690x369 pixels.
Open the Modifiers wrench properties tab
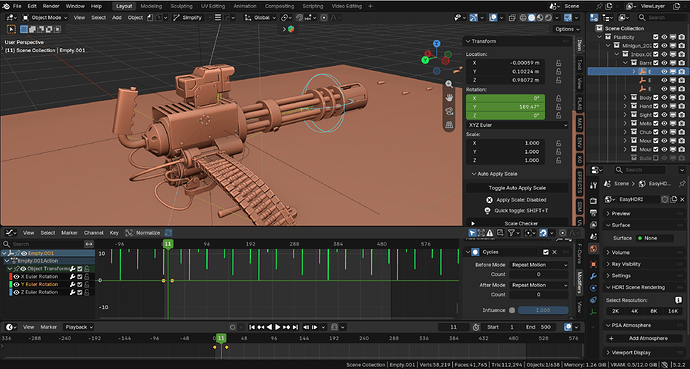pos(593,276)
